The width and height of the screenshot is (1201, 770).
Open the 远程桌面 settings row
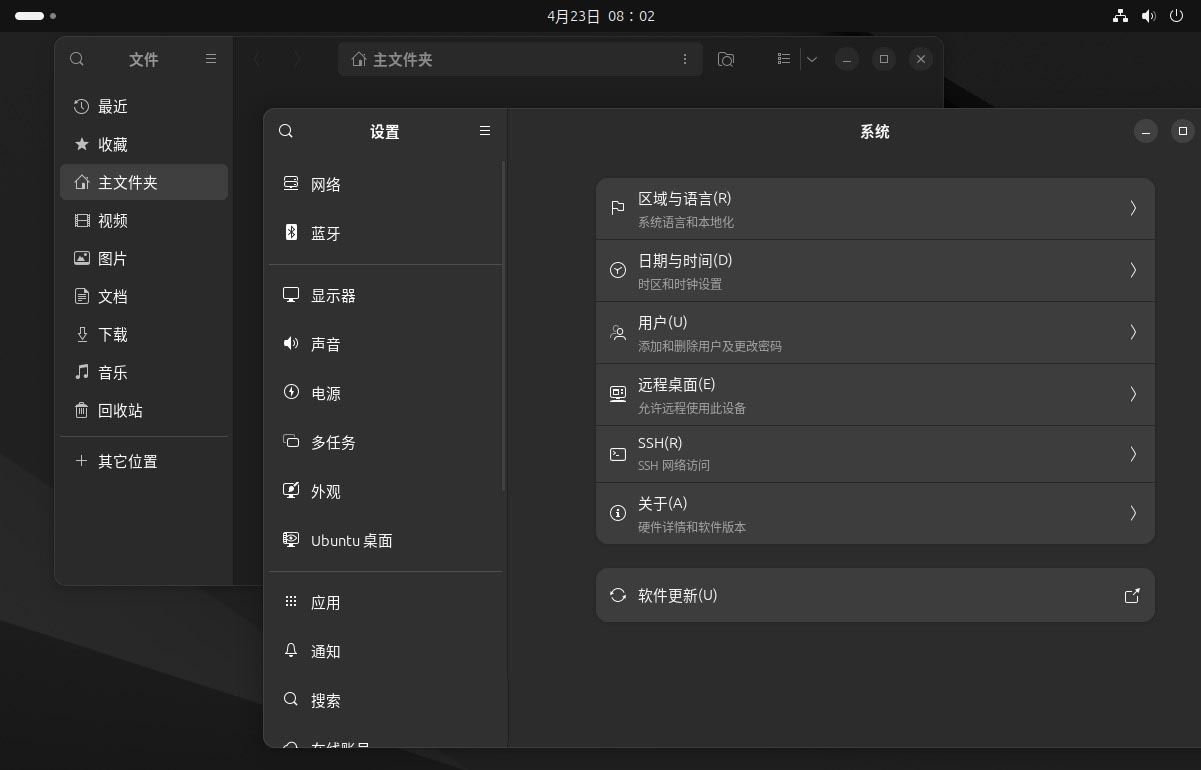[x=875, y=395]
